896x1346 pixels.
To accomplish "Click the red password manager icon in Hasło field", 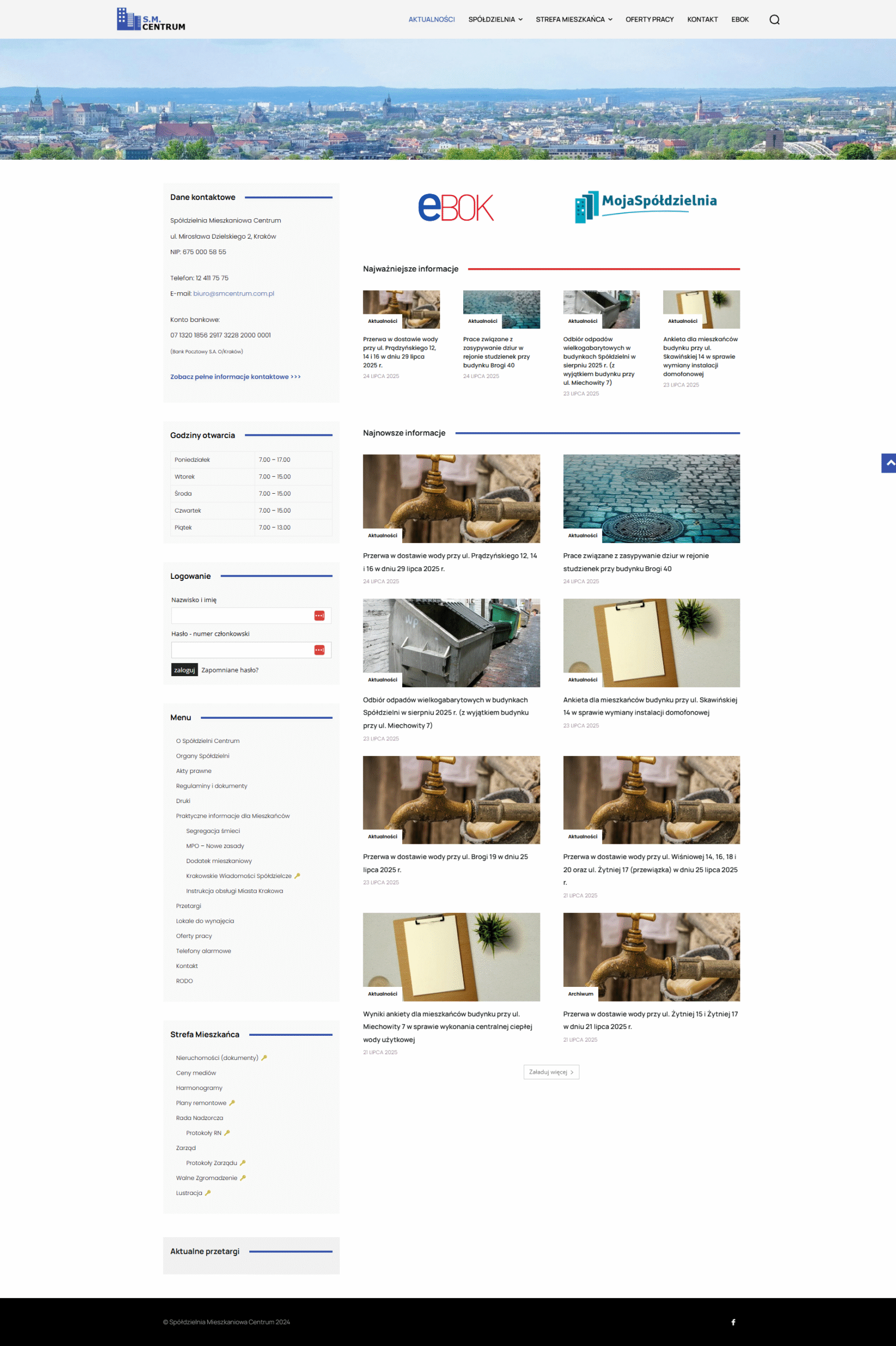I will click(x=319, y=649).
